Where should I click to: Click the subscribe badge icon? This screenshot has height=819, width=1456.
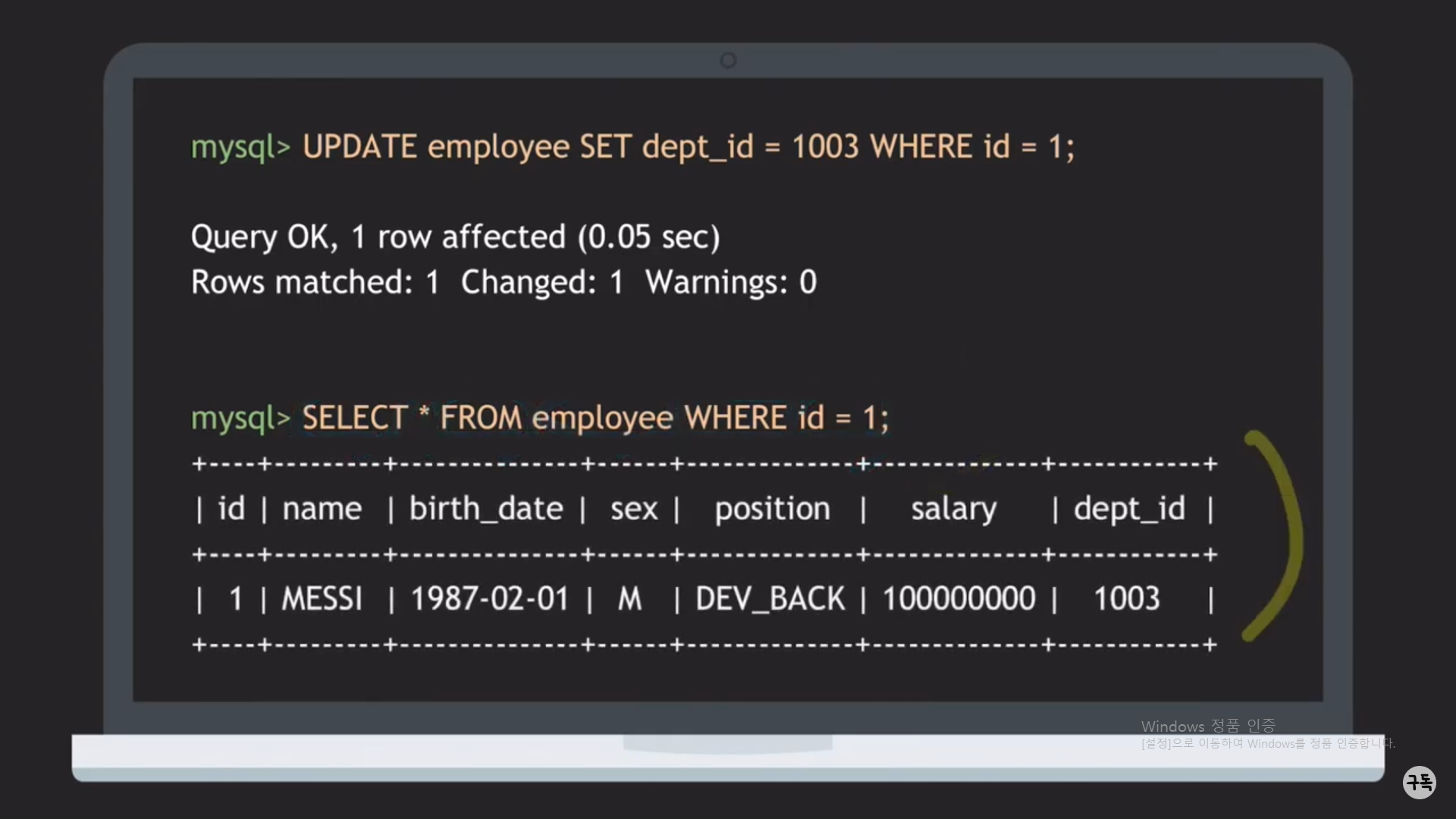tap(1419, 782)
